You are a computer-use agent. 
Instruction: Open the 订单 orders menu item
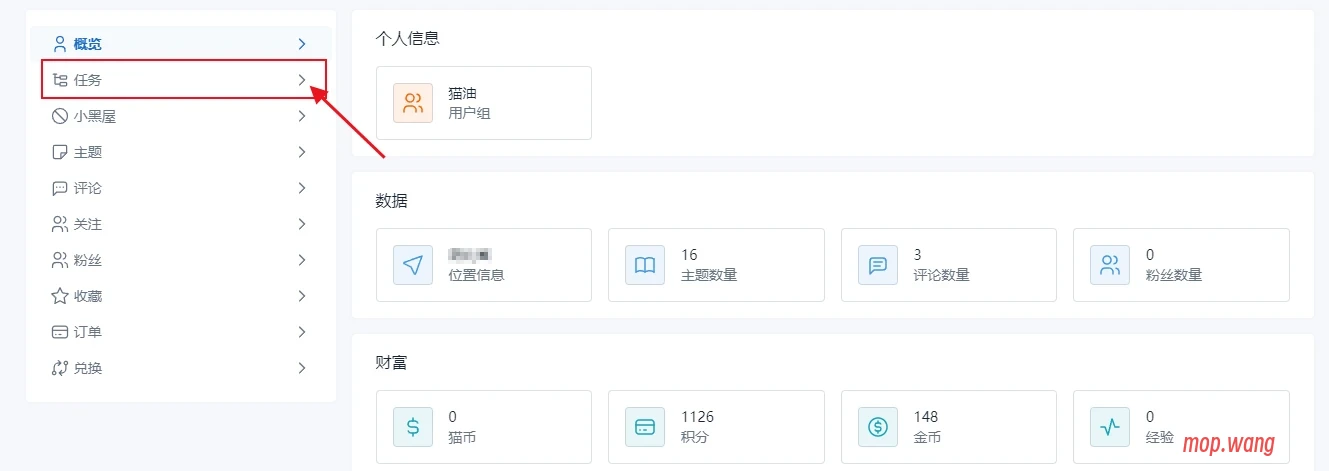point(88,332)
